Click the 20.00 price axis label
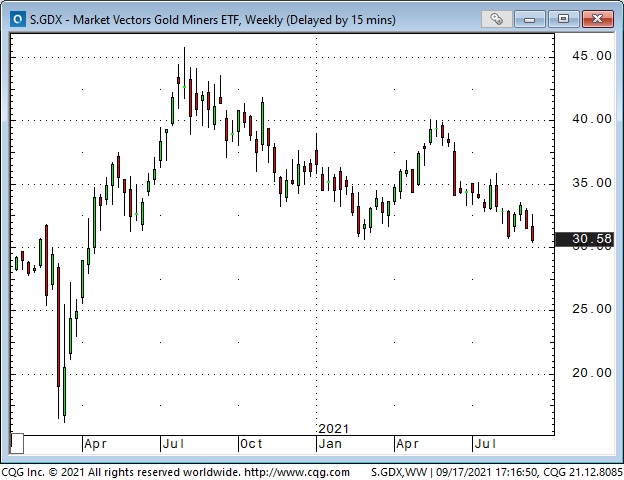 pyautogui.click(x=592, y=373)
